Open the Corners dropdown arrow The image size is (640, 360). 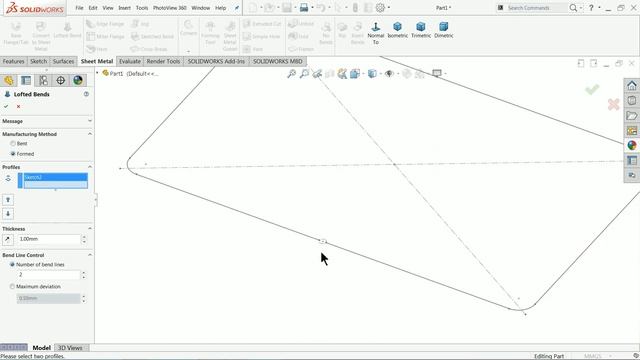[188, 51]
